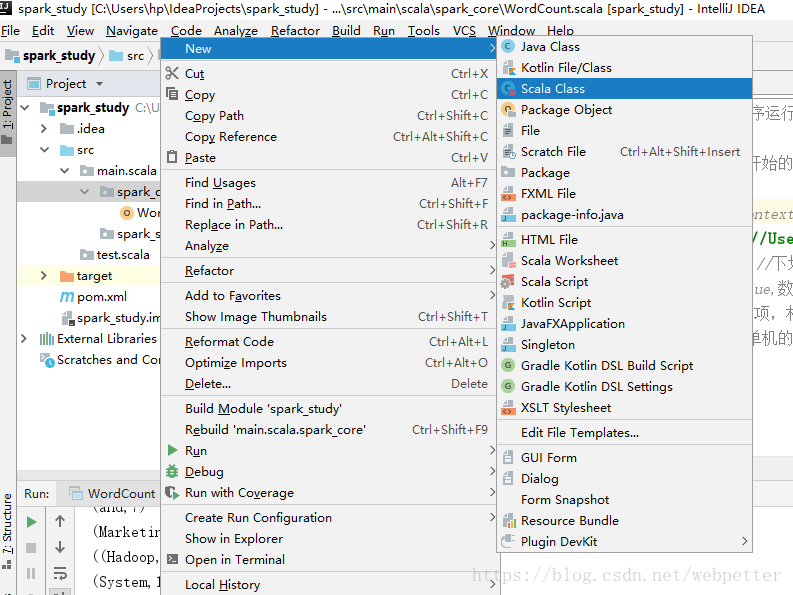The height and width of the screenshot is (595, 793).
Task: Expand External Libraries in project tree
Action: (x=24, y=339)
